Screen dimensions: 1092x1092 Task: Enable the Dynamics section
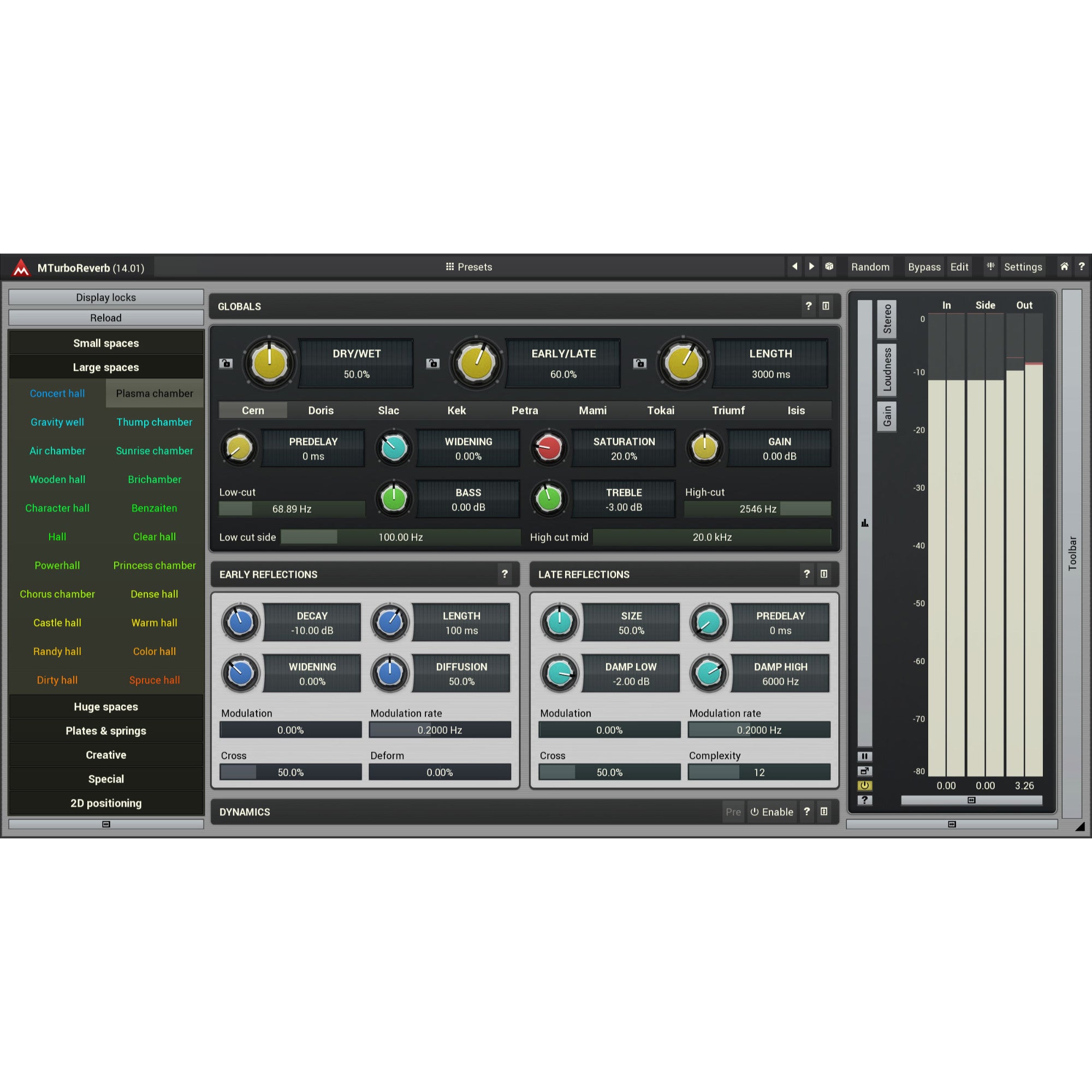coord(771,812)
